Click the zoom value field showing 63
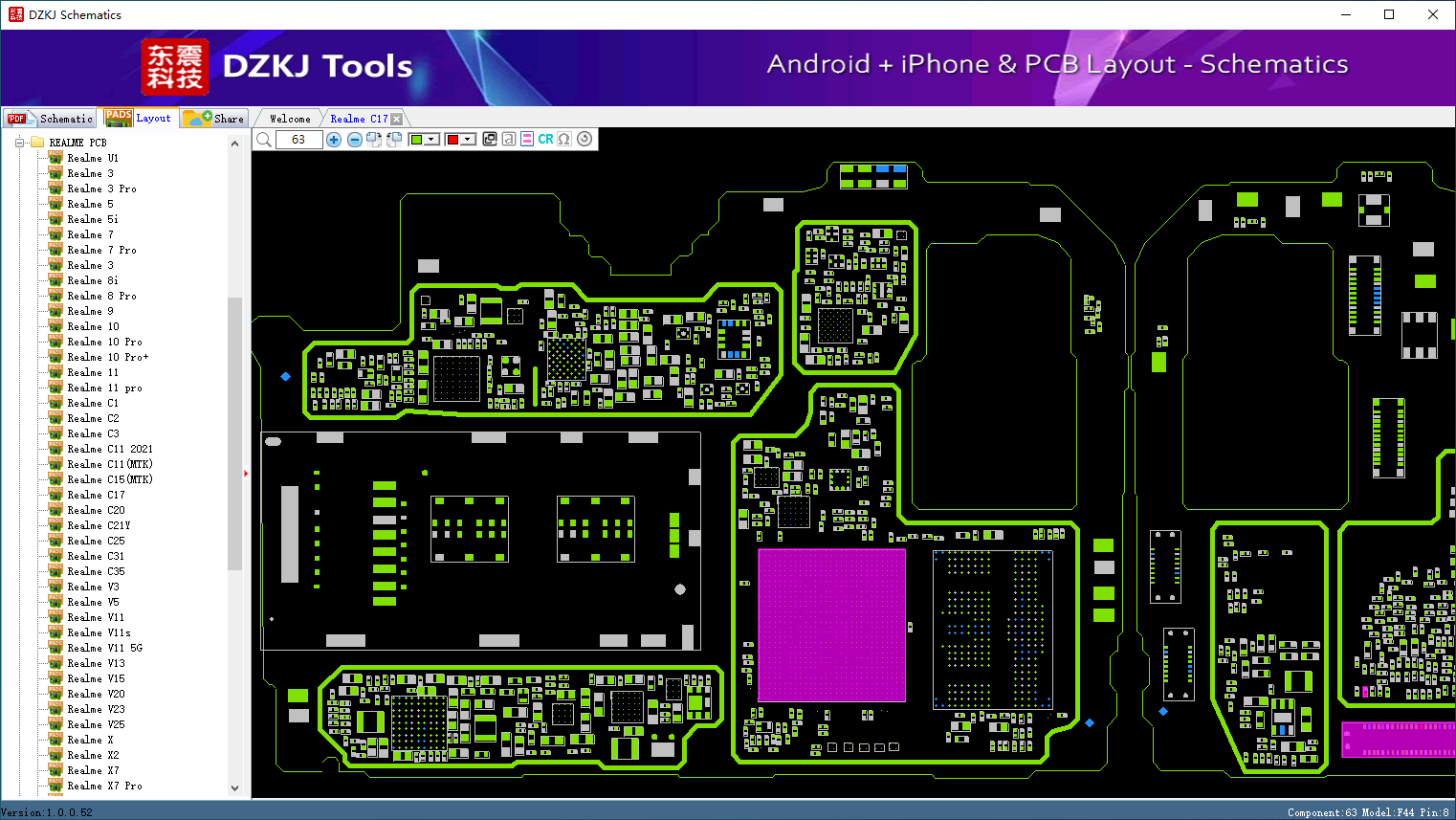This screenshot has width=1456, height=820. tap(298, 140)
